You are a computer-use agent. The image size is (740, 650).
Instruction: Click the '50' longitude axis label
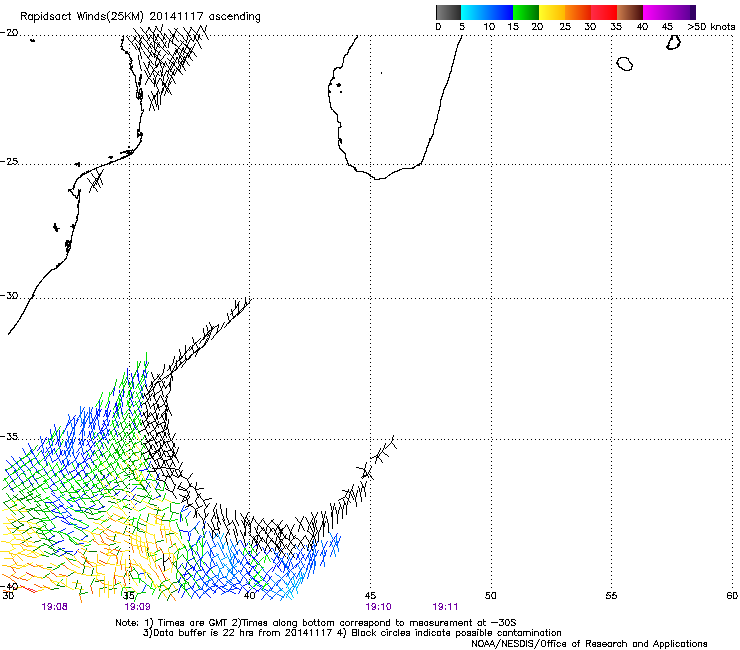491,596
